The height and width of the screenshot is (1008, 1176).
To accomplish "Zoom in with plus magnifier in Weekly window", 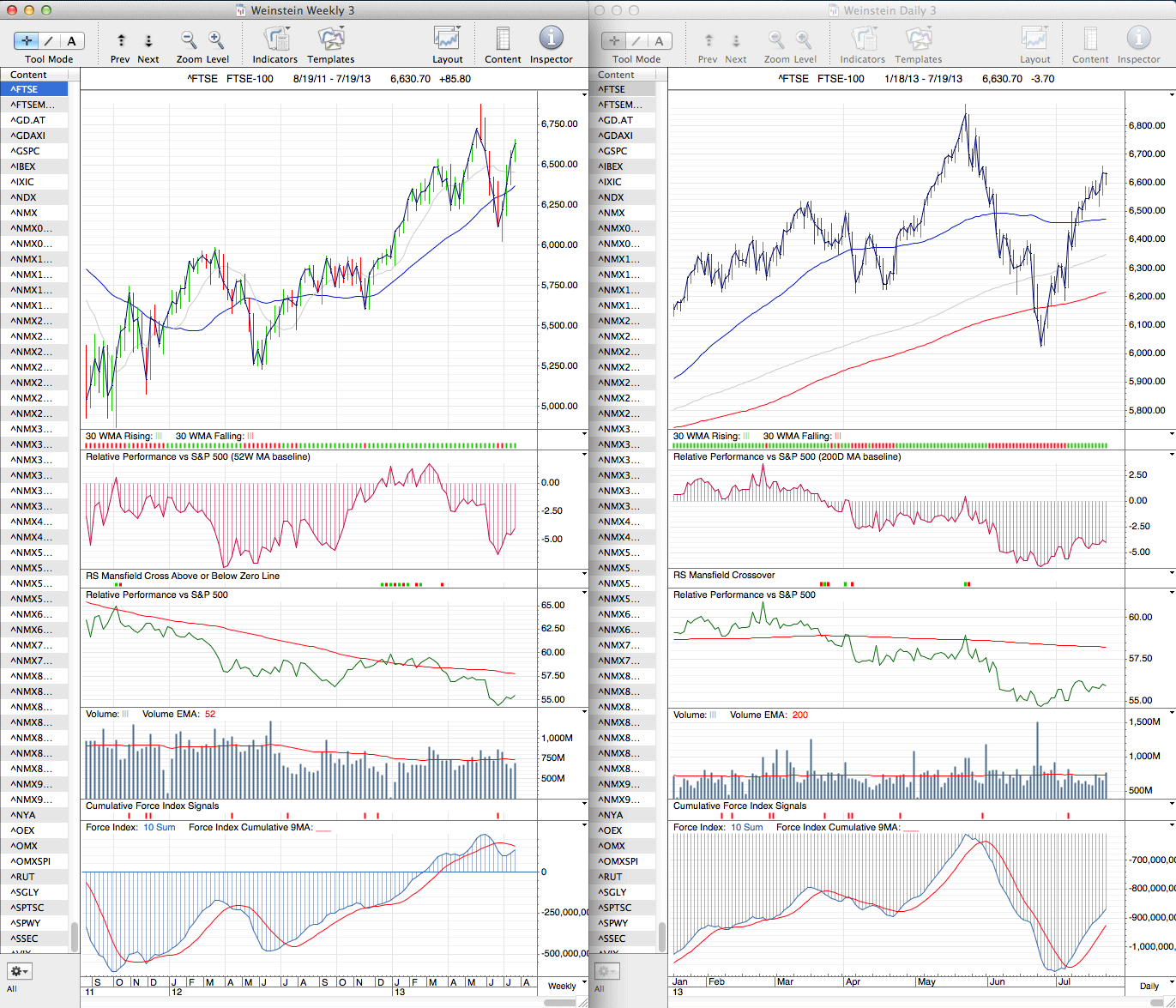I will (216, 40).
